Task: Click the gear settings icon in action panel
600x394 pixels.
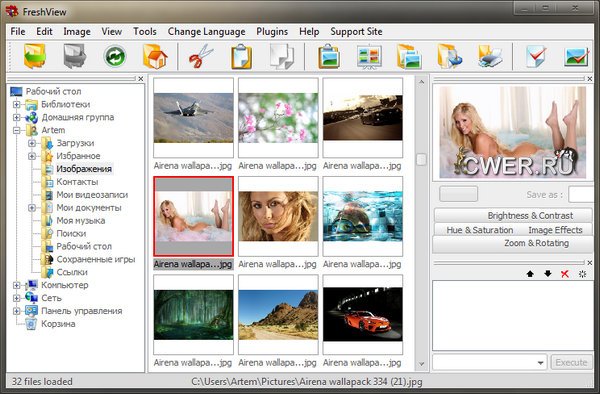Action: coord(582,274)
